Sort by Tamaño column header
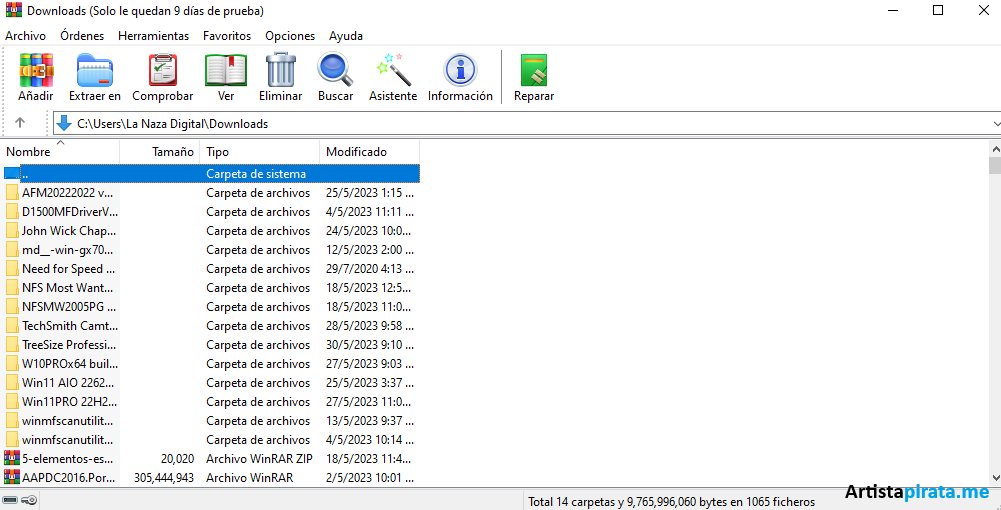The height and width of the screenshot is (510, 1001). click(160, 152)
